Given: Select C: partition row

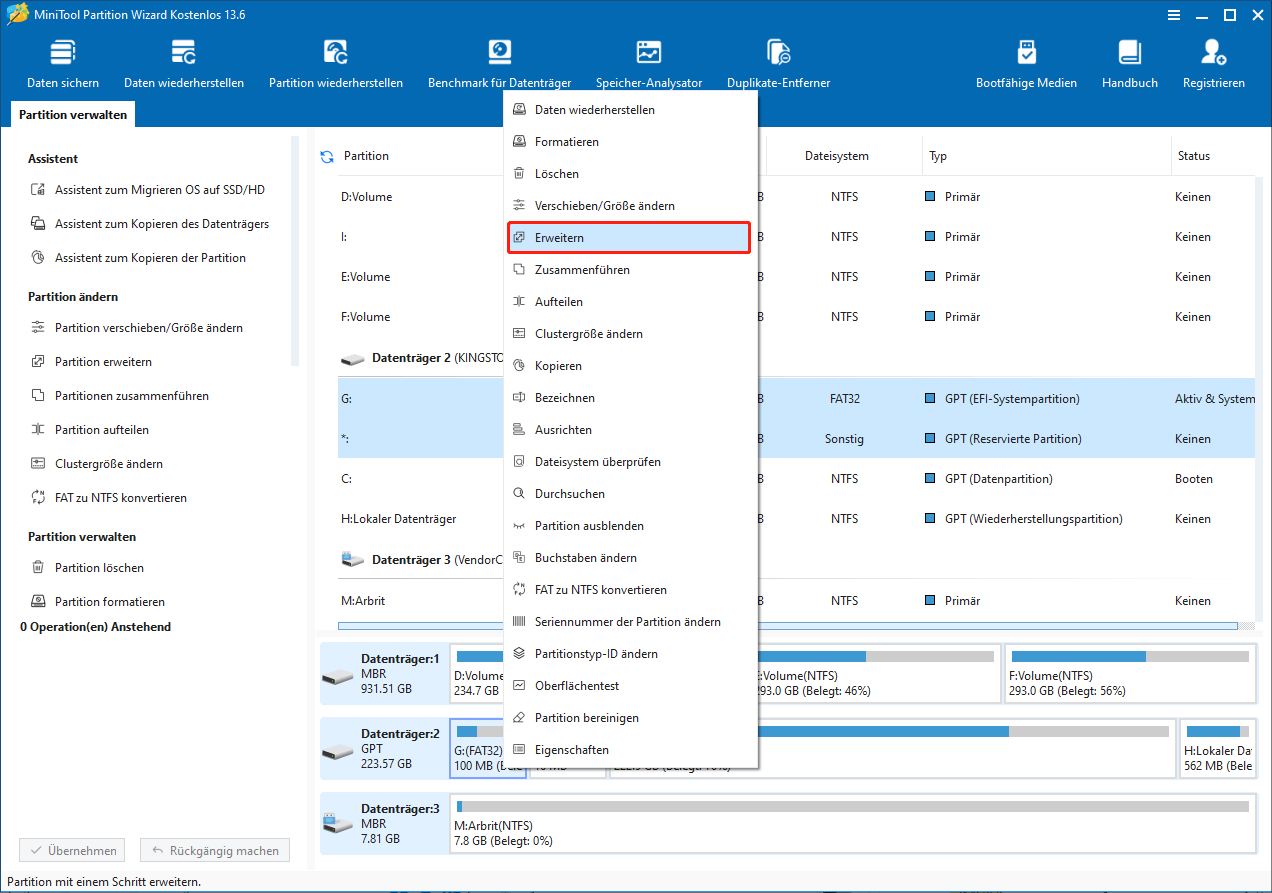Looking at the screenshot, I should [x=796, y=479].
